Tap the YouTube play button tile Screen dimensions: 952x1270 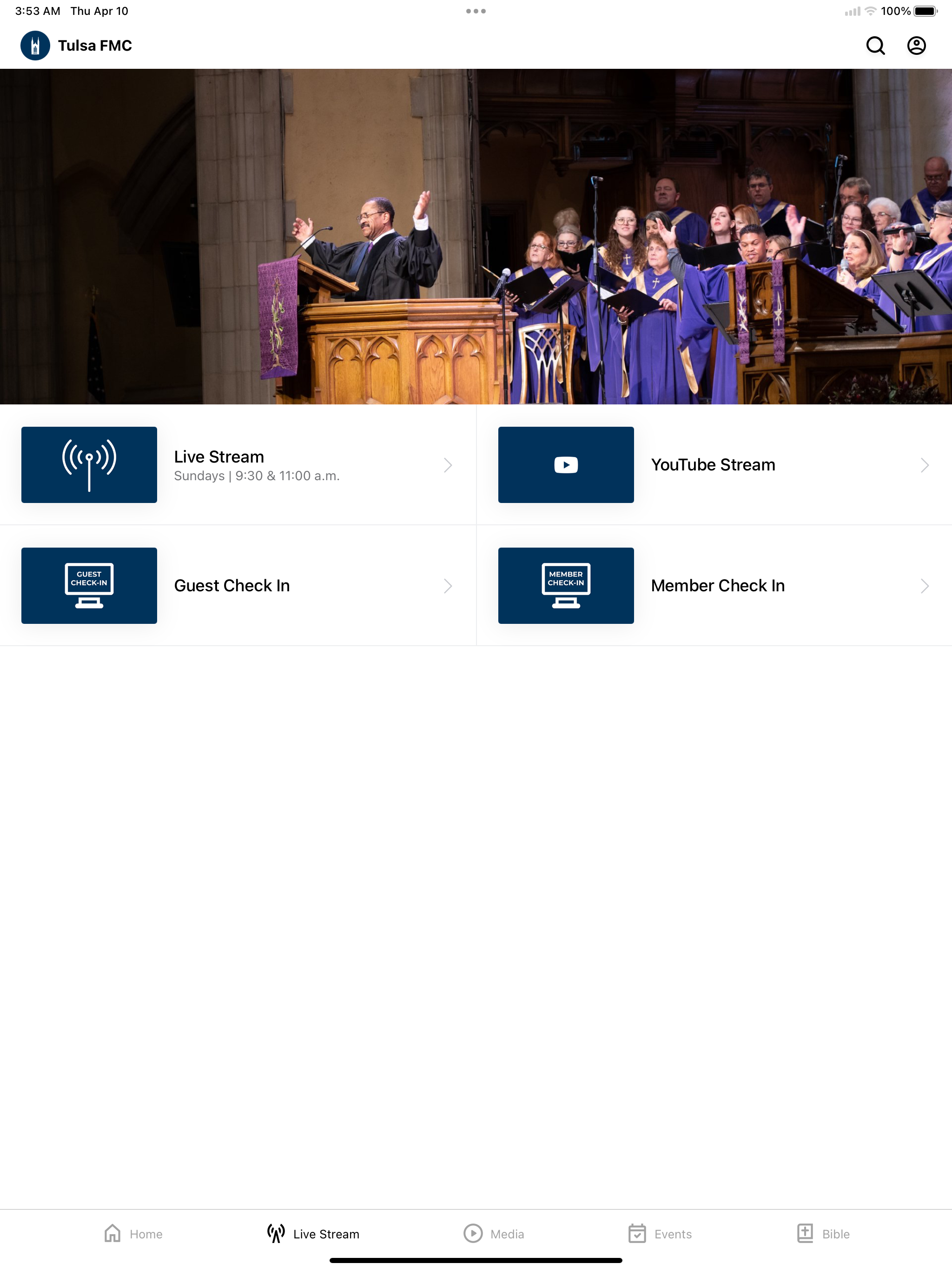pos(566,464)
